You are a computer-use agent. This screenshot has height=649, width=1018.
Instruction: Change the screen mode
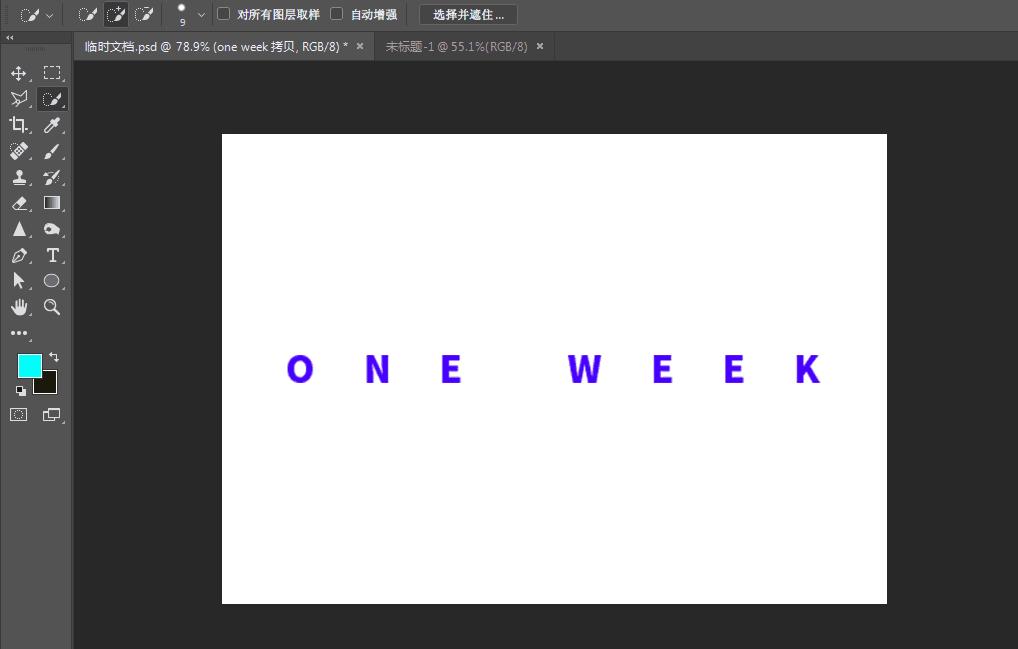point(52,415)
